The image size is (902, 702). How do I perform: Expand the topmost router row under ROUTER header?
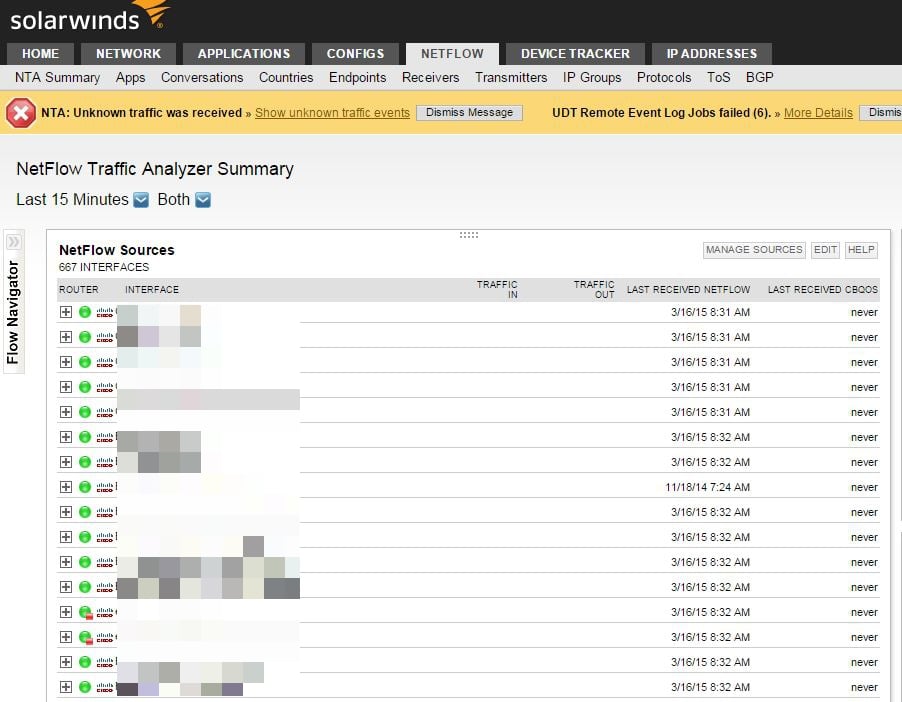coord(66,312)
